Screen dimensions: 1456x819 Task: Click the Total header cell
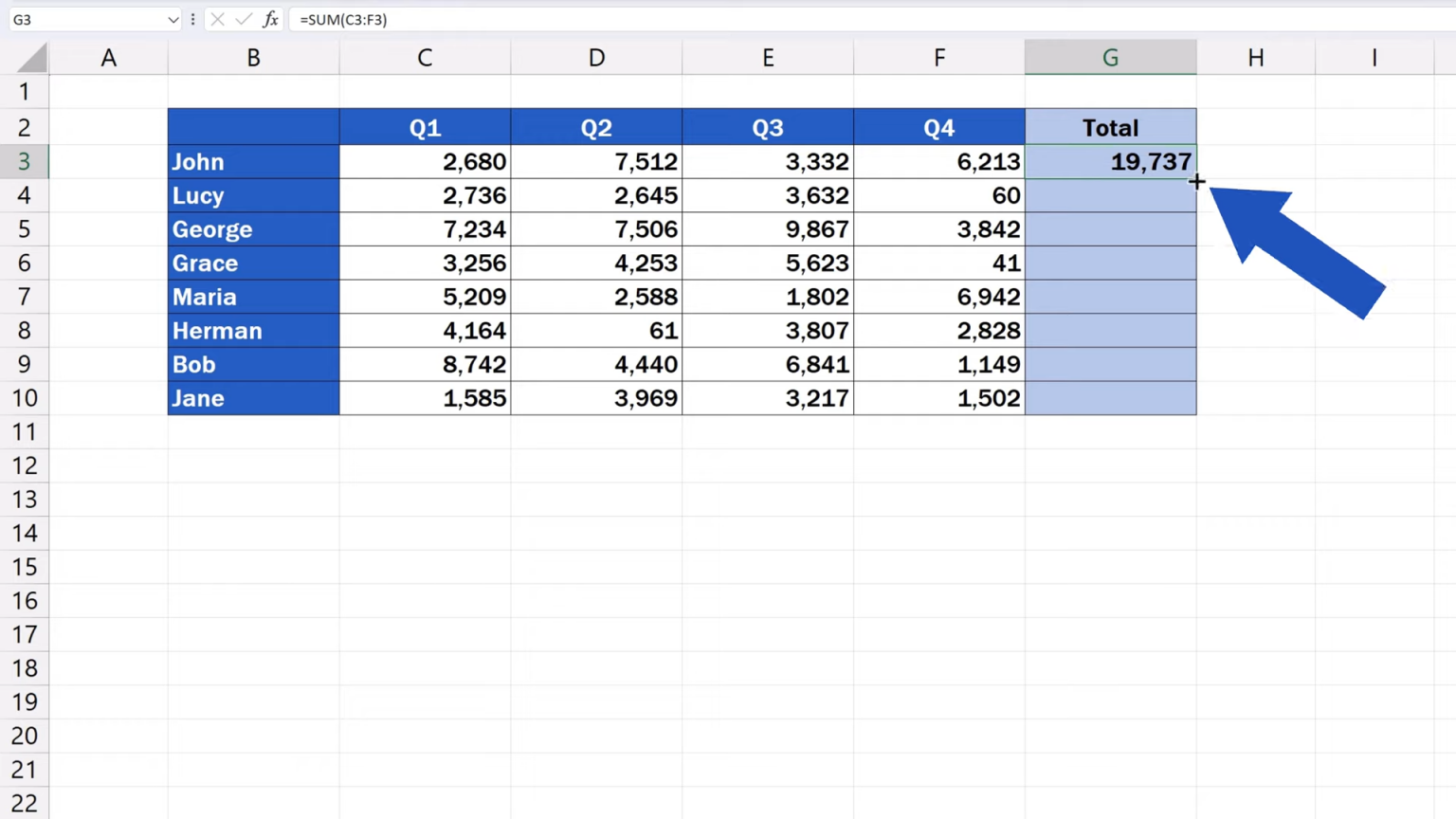1110,127
